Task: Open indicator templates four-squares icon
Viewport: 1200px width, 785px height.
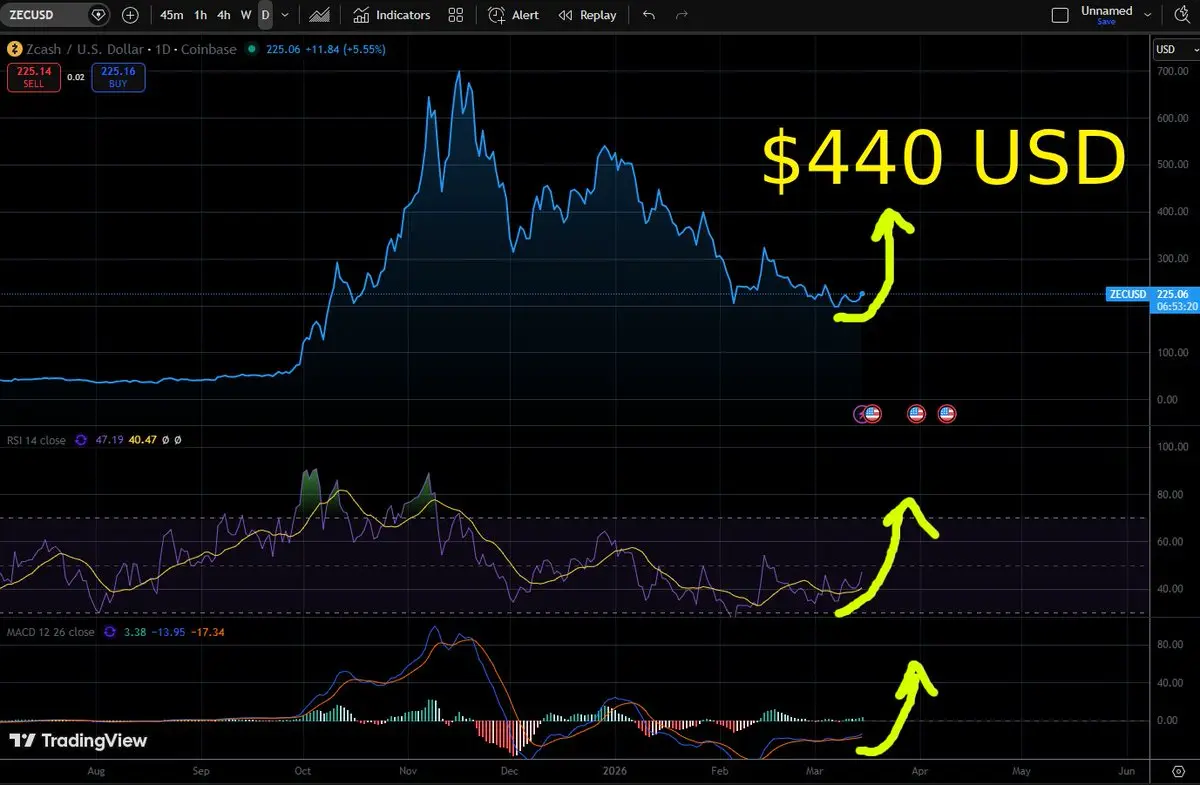Action: [456, 15]
